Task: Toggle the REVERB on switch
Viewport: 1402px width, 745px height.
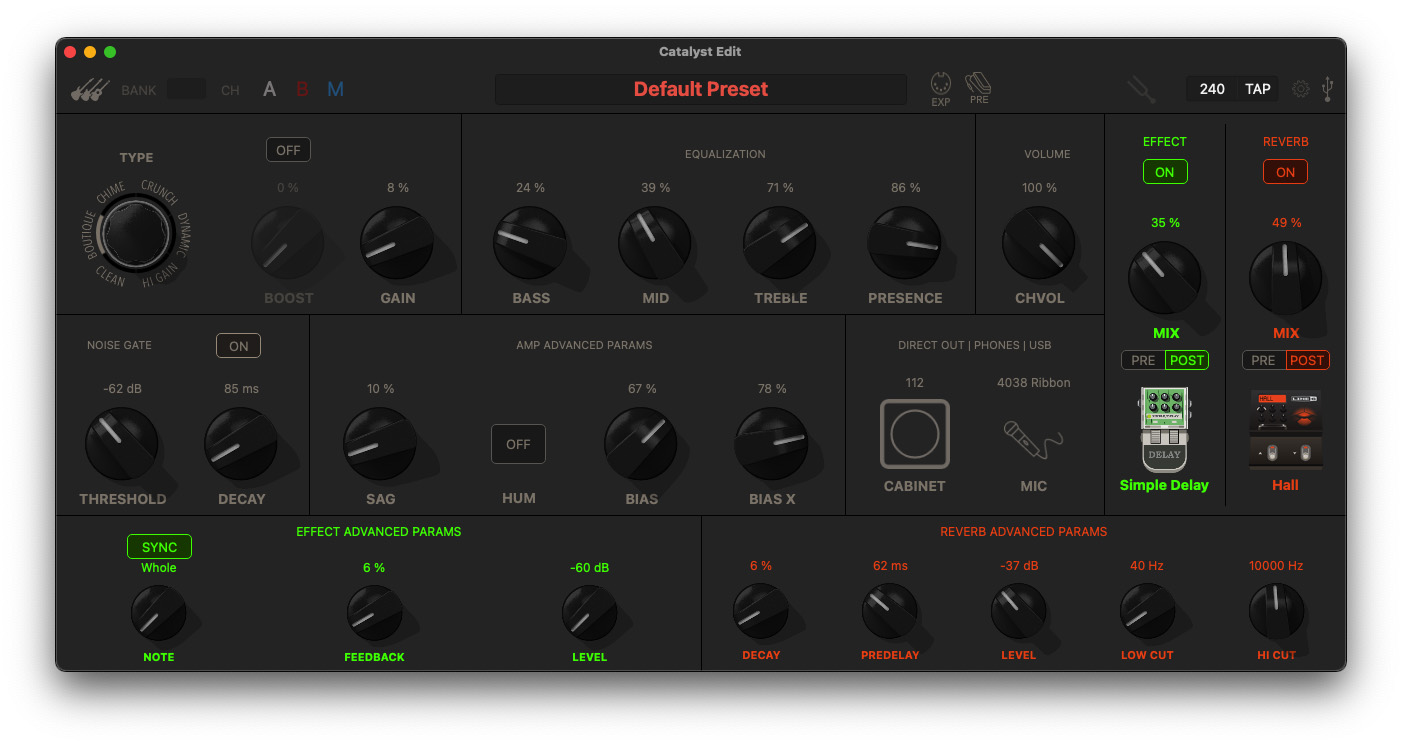Action: (x=1285, y=171)
